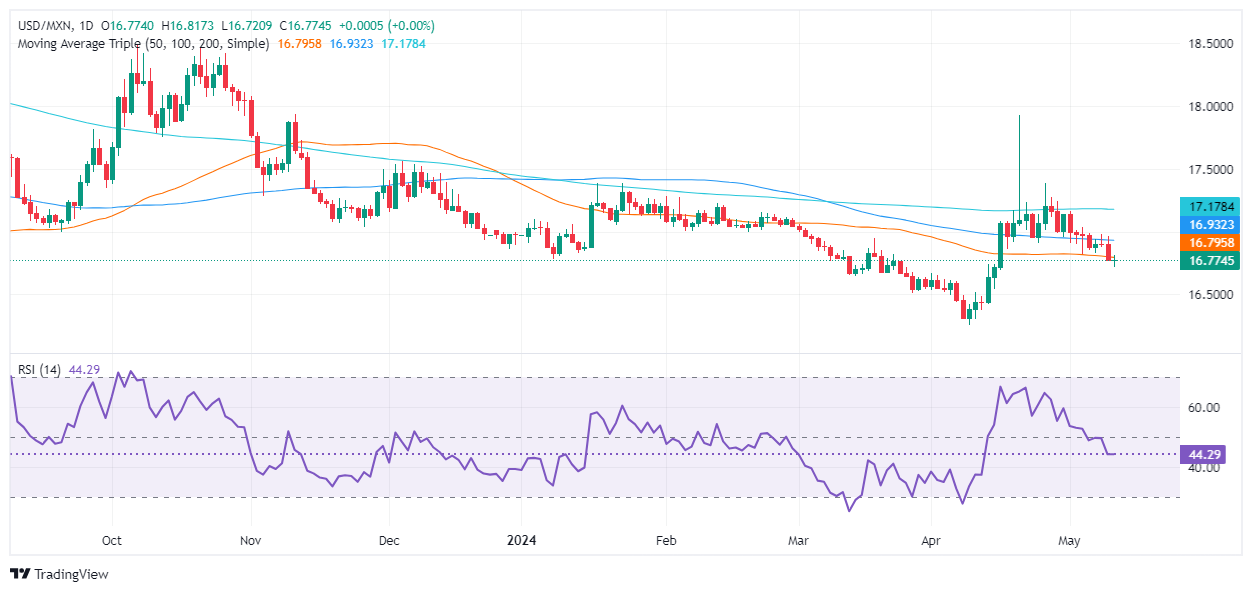This screenshot has height=592, width=1252.
Task: Click the May label on time axis
Action: coord(1070,541)
